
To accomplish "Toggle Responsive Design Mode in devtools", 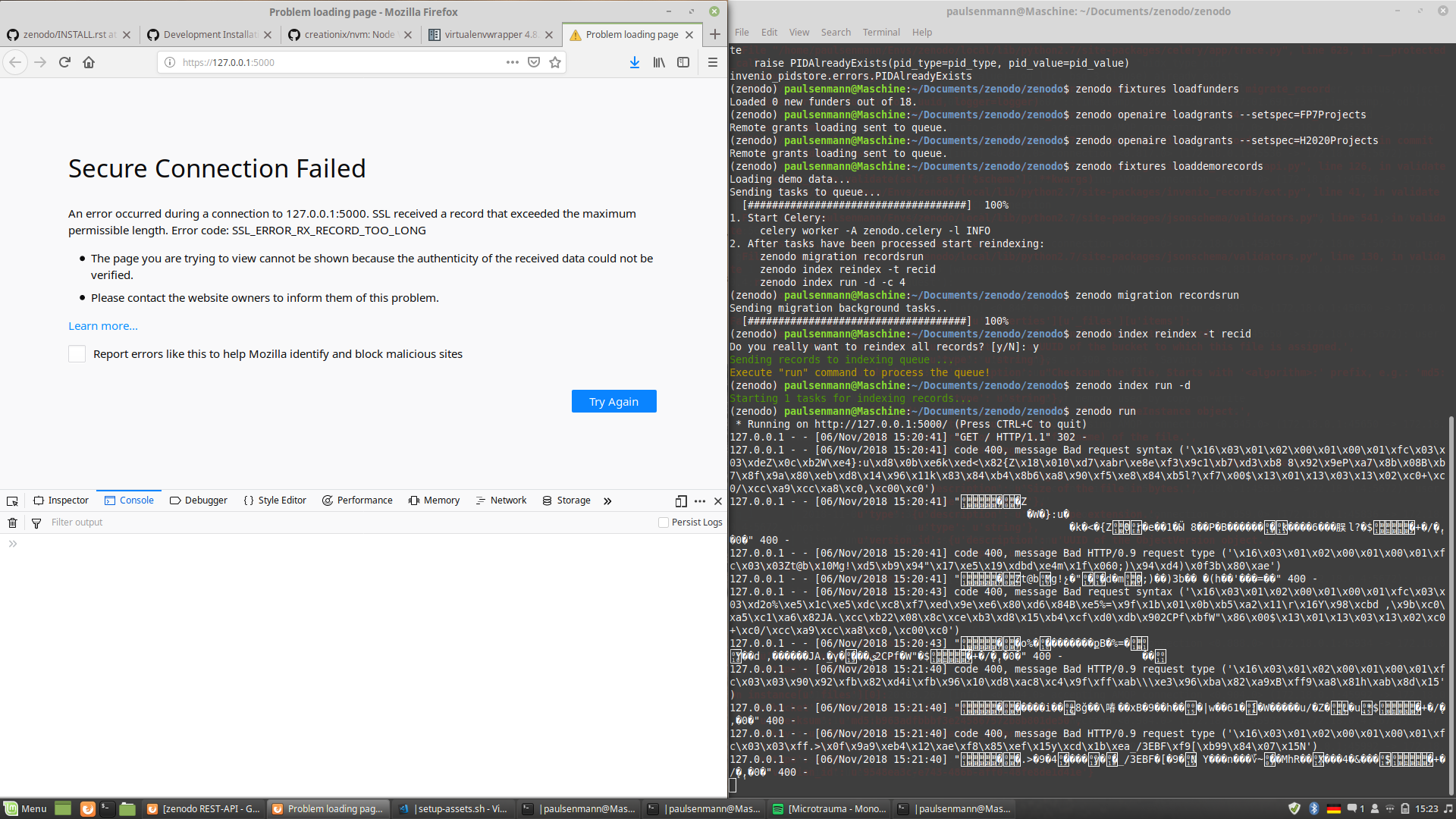I will (680, 501).
